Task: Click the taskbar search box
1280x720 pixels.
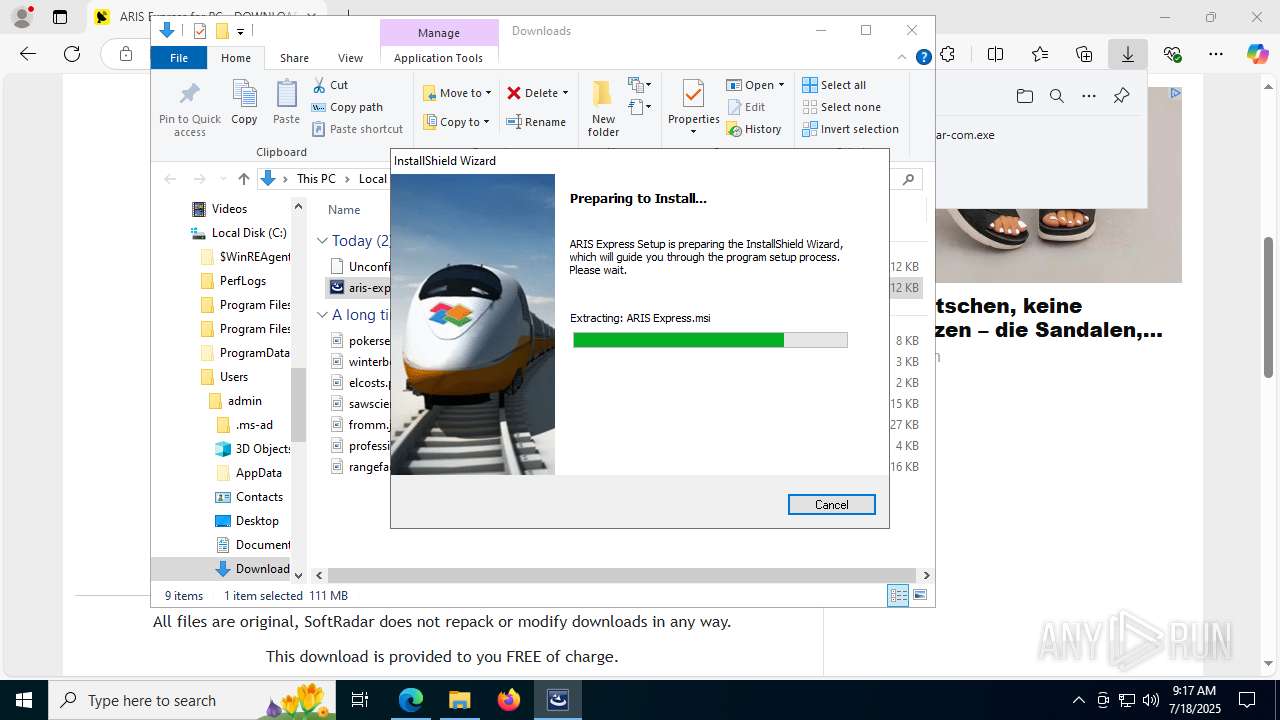Action: point(193,700)
